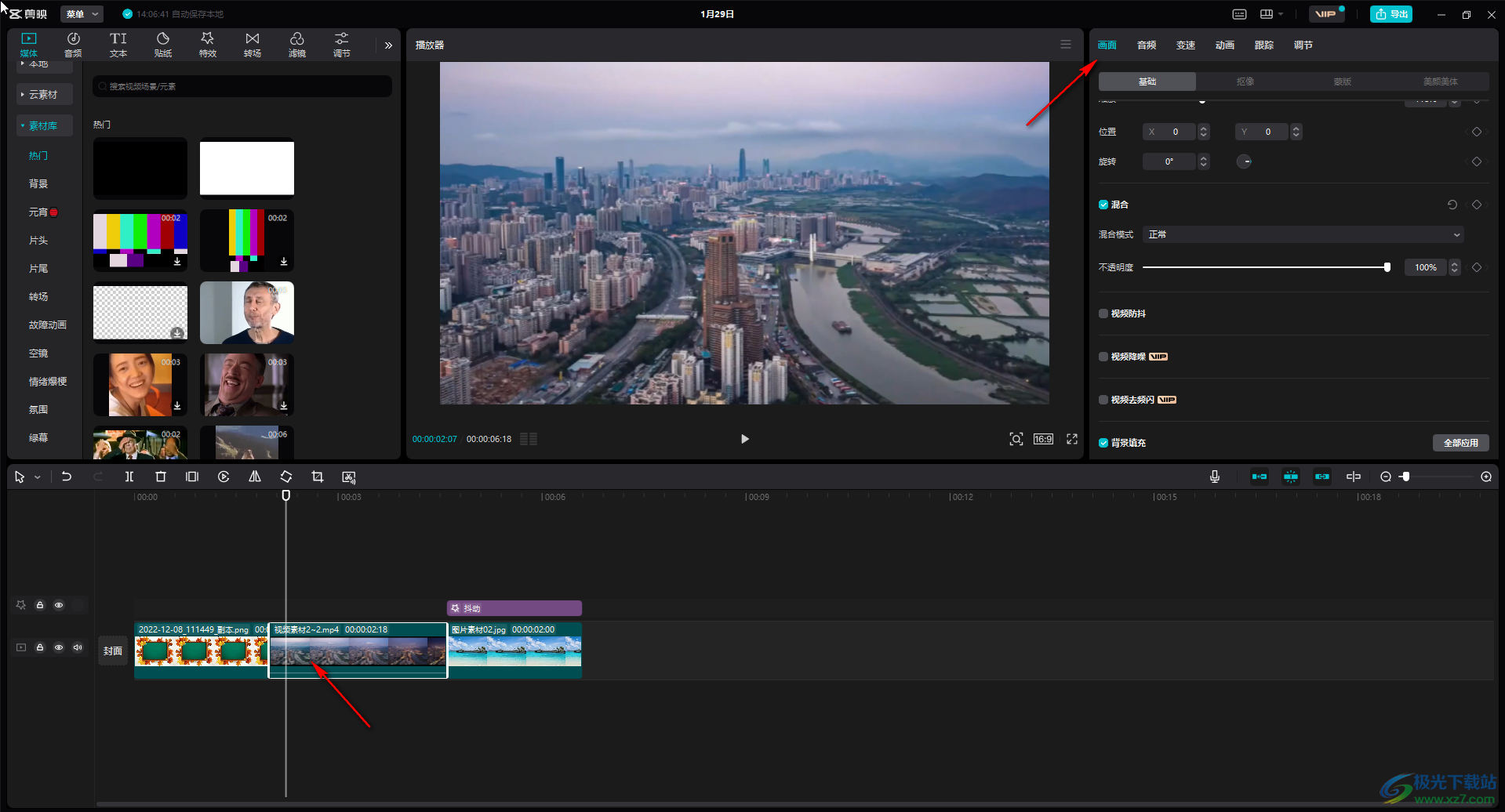Click the mirror flip icon

click(x=255, y=477)
